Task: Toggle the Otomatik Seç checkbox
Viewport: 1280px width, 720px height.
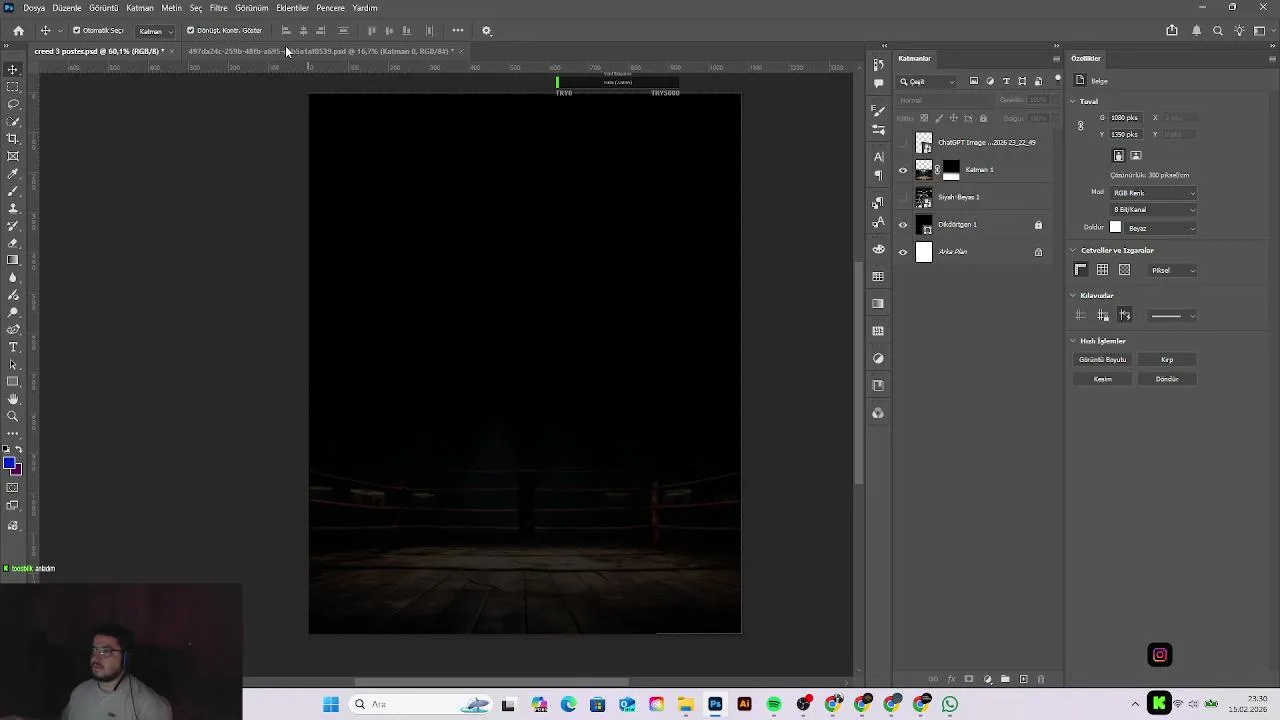Action: [77, 31]
